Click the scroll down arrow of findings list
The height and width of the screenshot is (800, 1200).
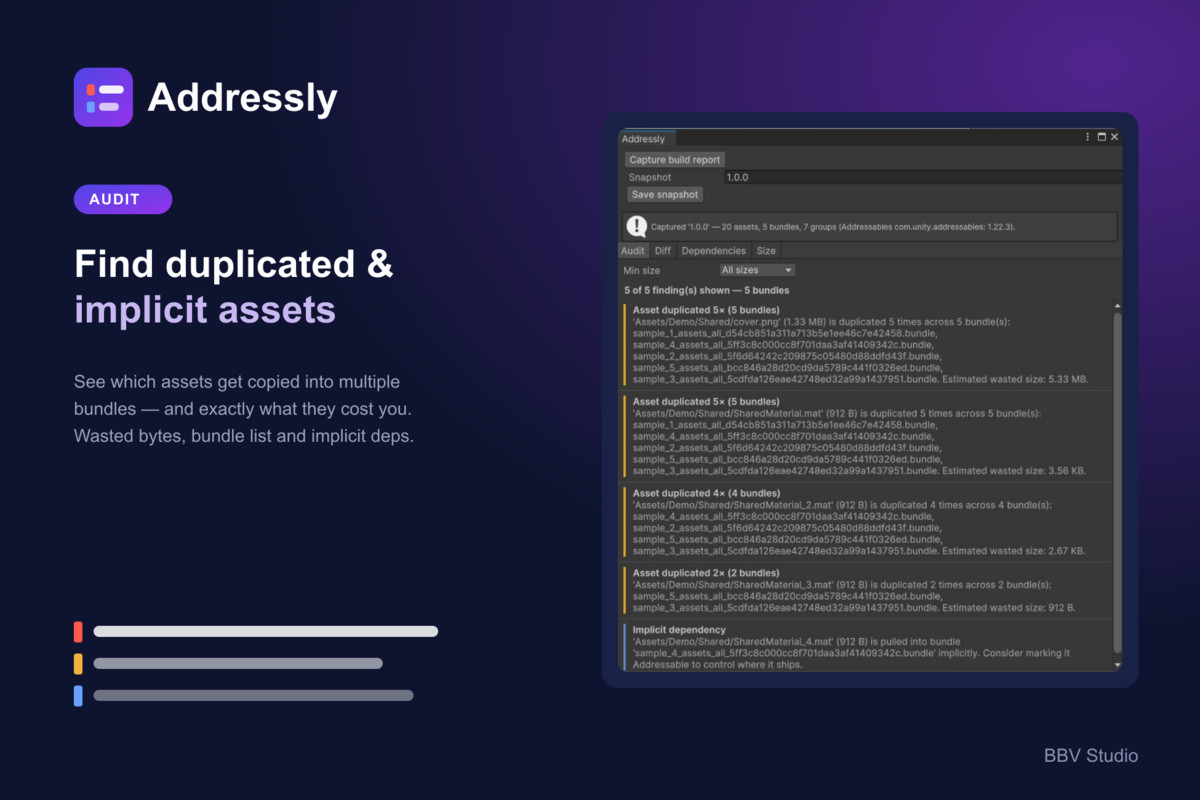pos(1117,664)
